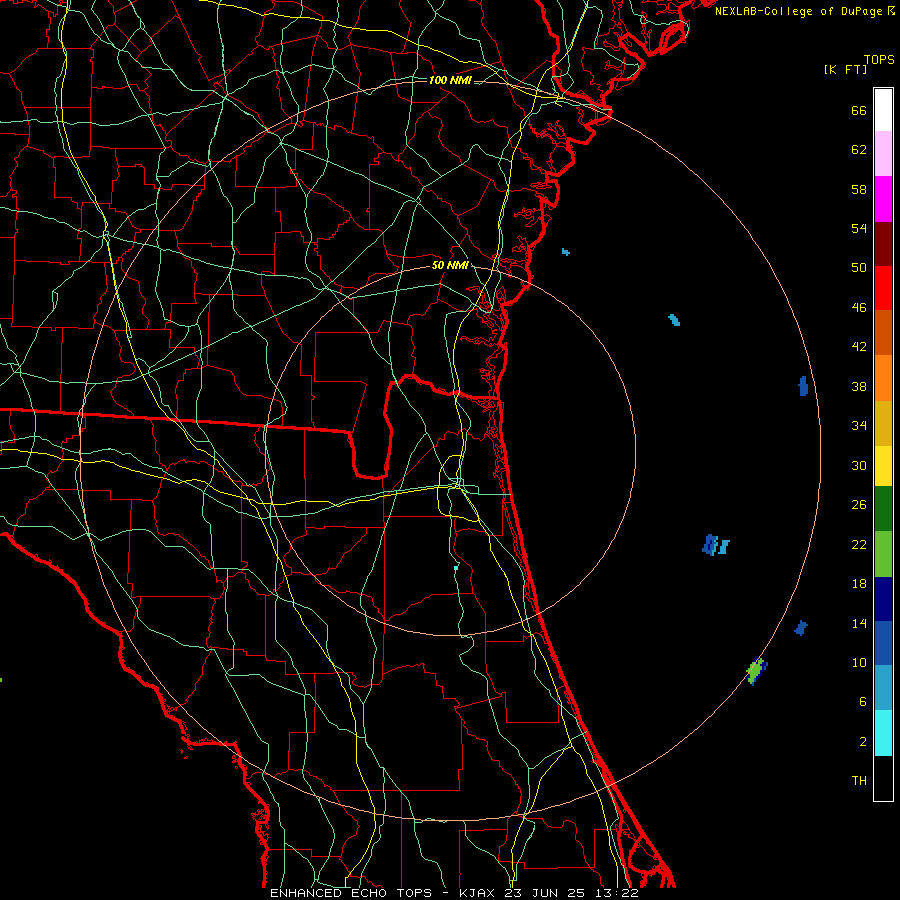Click the dark orange legend swatch
The image size is (900, 900).
(883, 333)
